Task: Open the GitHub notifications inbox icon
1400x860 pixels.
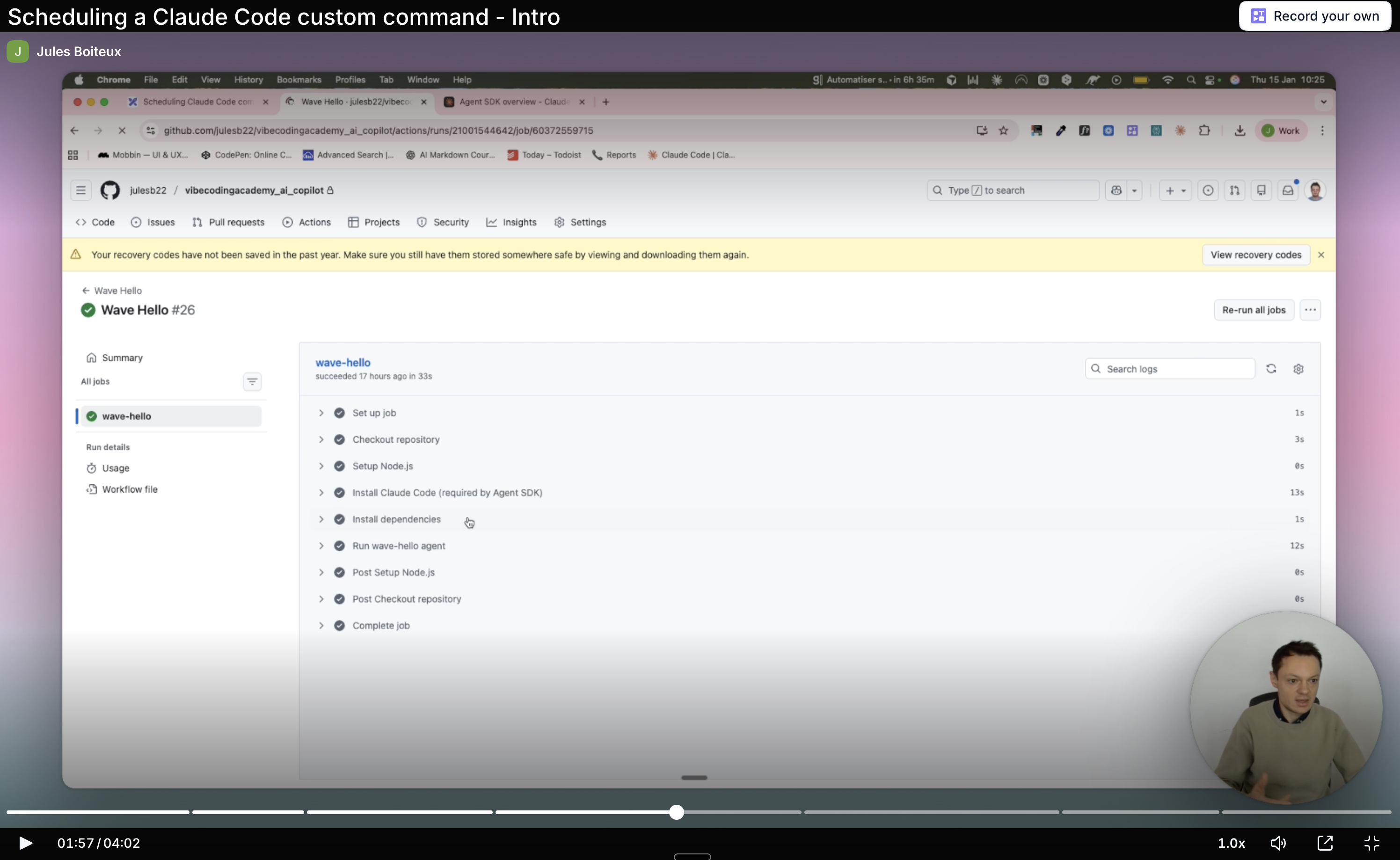Action: (1288, 190)
